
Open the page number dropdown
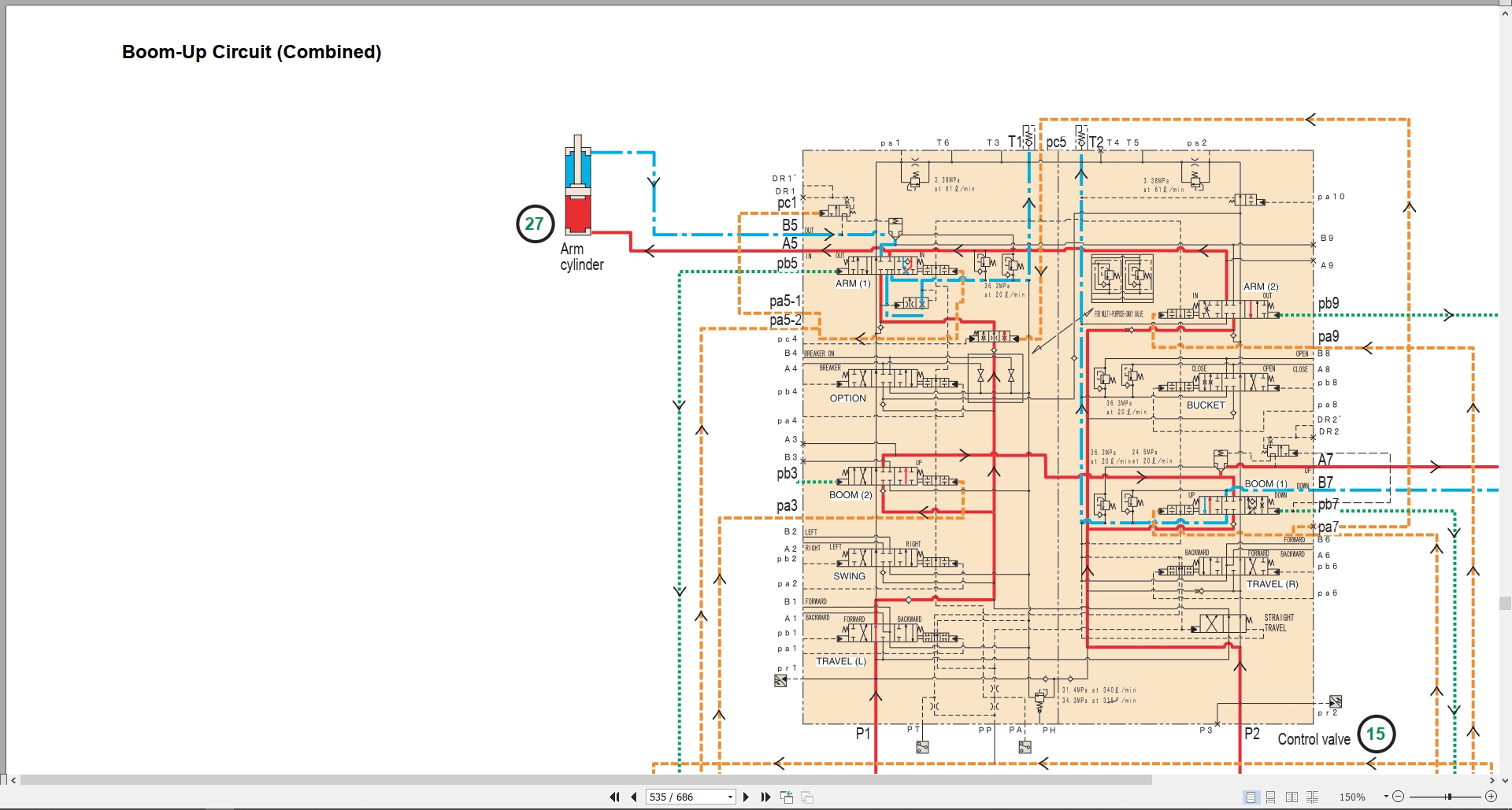730,797
